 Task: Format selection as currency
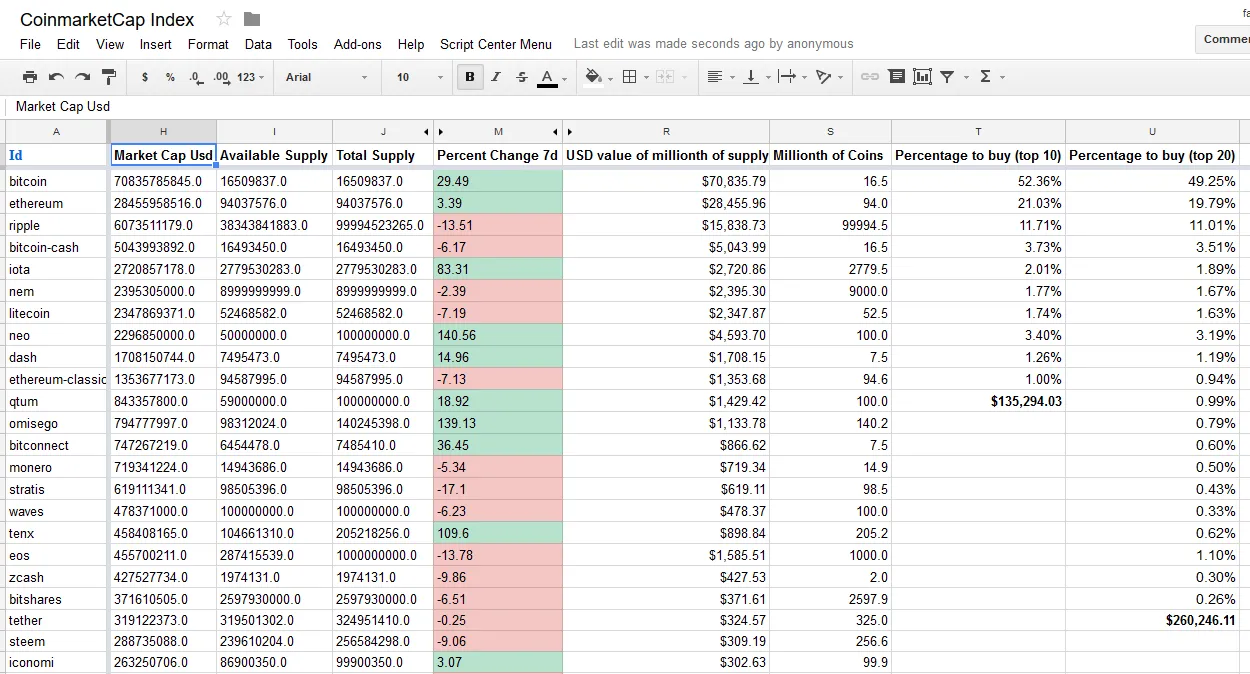pyautogui.click(x=145, y=77)
